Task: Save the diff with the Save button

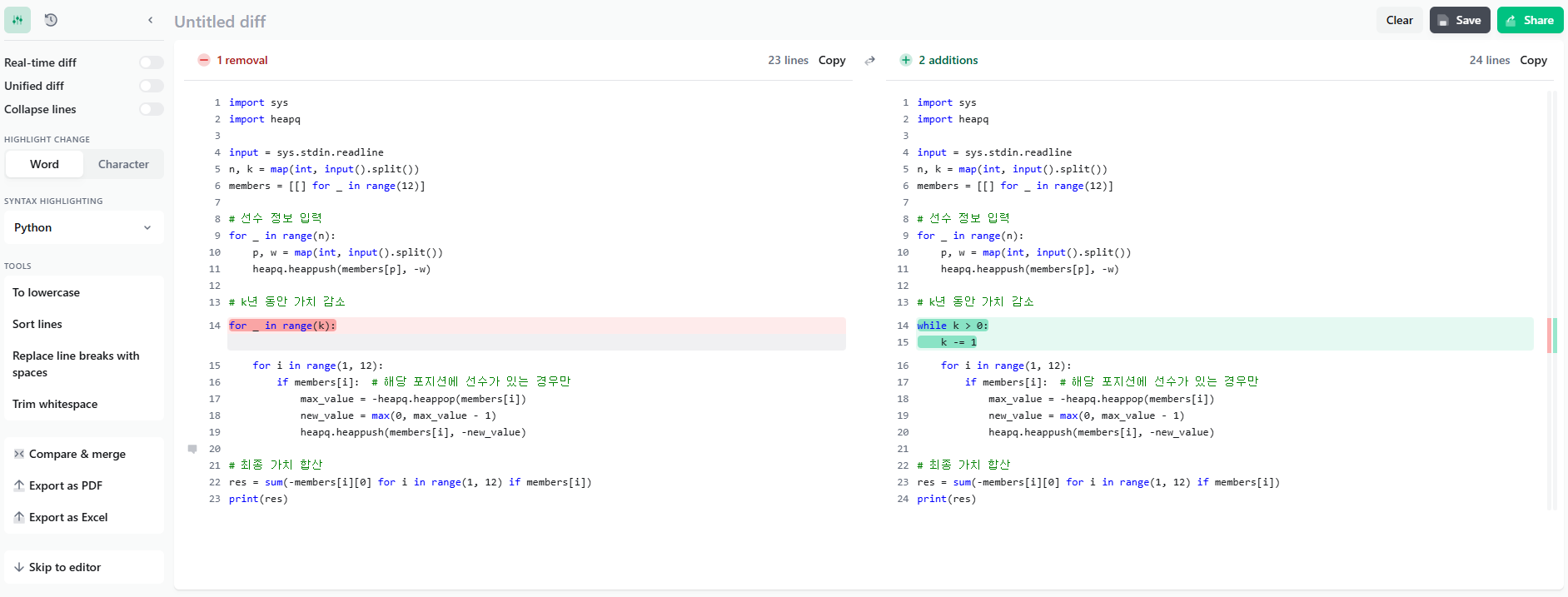Action: tap(1460, 20)
